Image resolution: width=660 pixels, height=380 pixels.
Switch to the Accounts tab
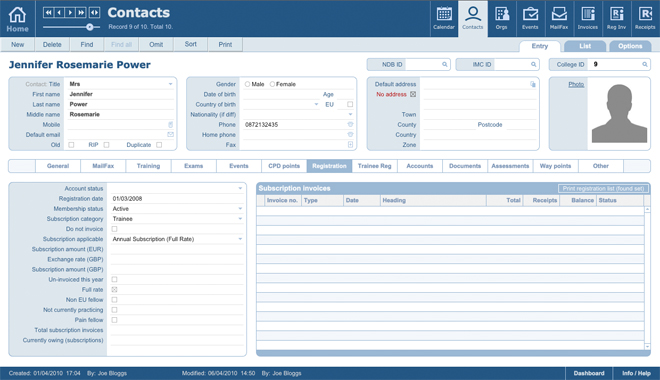(x=420, y=166)
